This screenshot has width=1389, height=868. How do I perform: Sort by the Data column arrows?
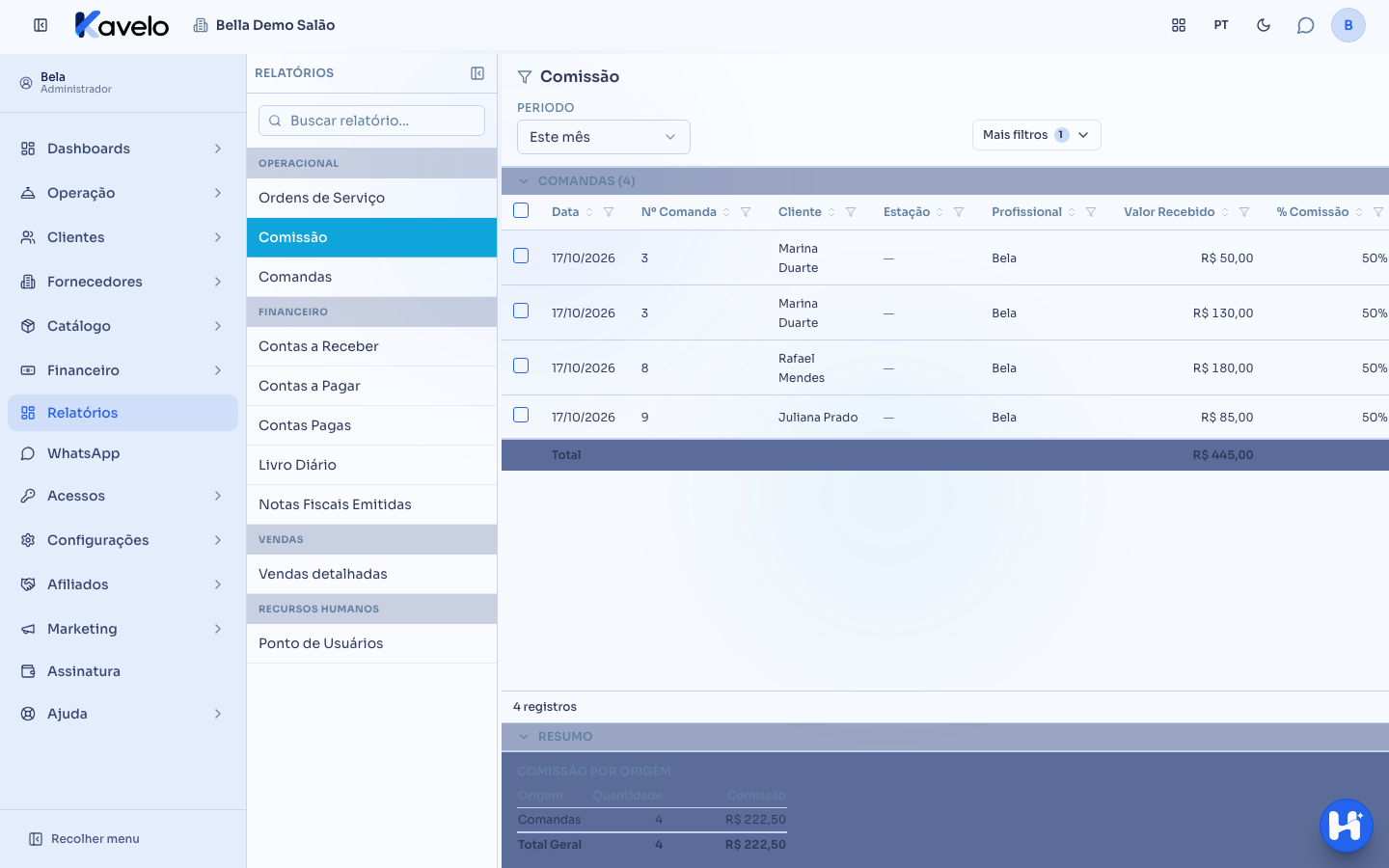[x=589, y=212]
